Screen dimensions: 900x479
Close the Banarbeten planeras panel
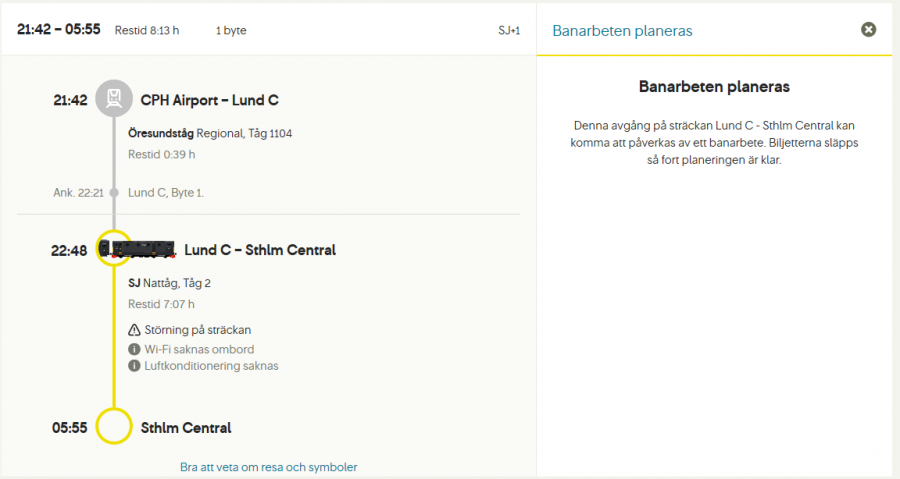(x=868, y=30)
